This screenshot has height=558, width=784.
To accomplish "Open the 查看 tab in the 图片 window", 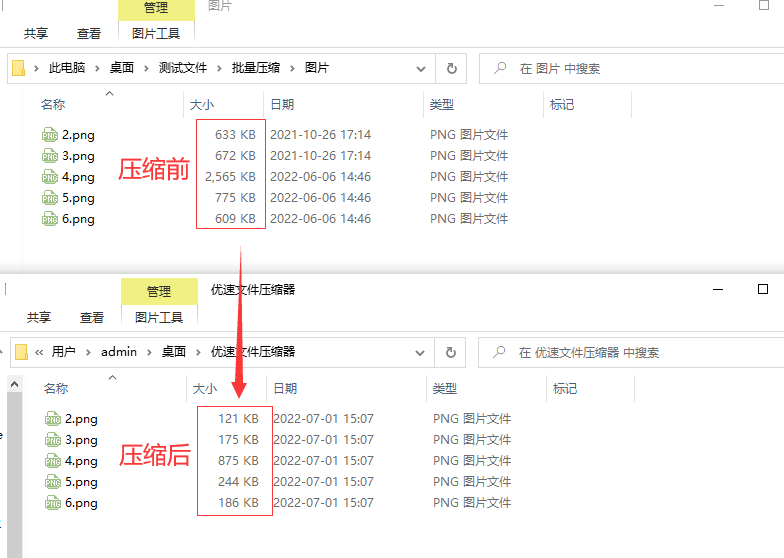I will (x=89, y=33).
